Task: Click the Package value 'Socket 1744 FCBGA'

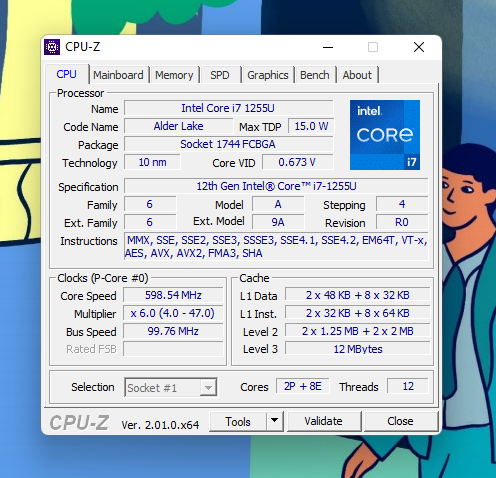Action: (x=228, y=144)
